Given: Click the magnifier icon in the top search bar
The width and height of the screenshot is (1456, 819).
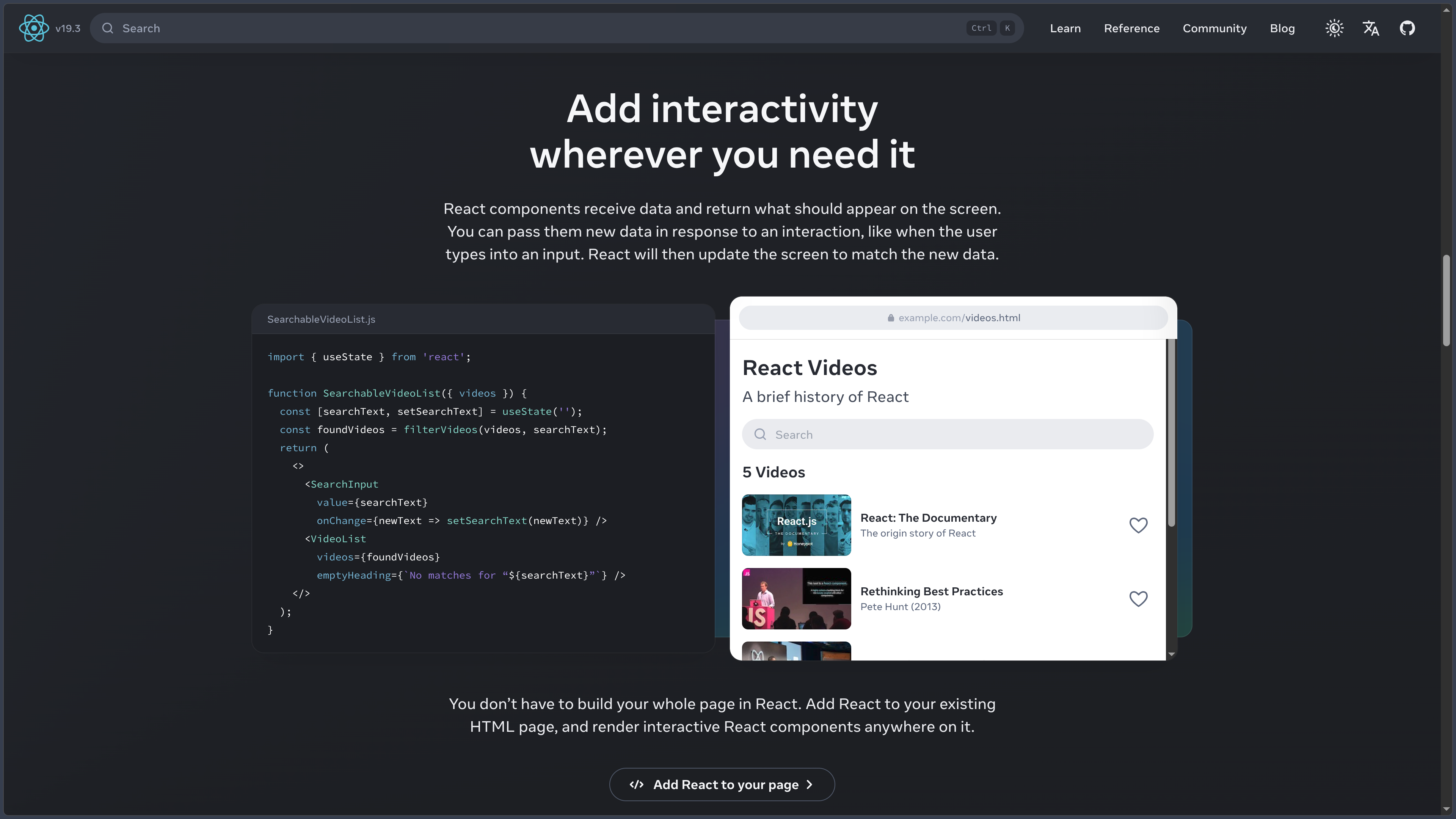Looking at the screenshot, I should (x=107, y=28).
